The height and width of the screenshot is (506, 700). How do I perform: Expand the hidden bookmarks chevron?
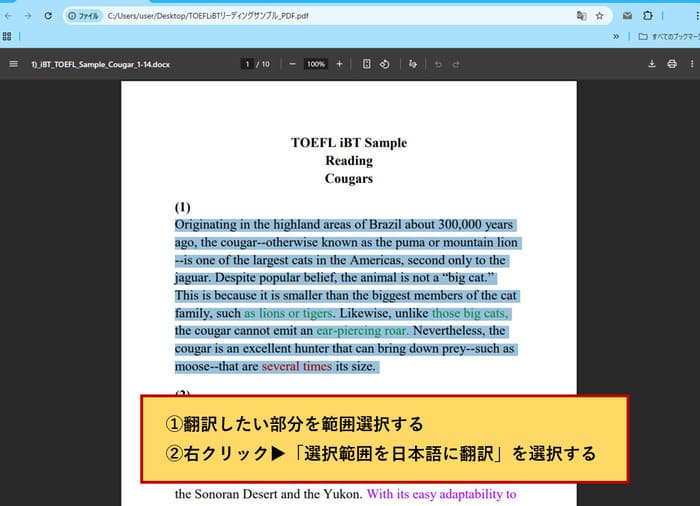[x=618, y=36]
